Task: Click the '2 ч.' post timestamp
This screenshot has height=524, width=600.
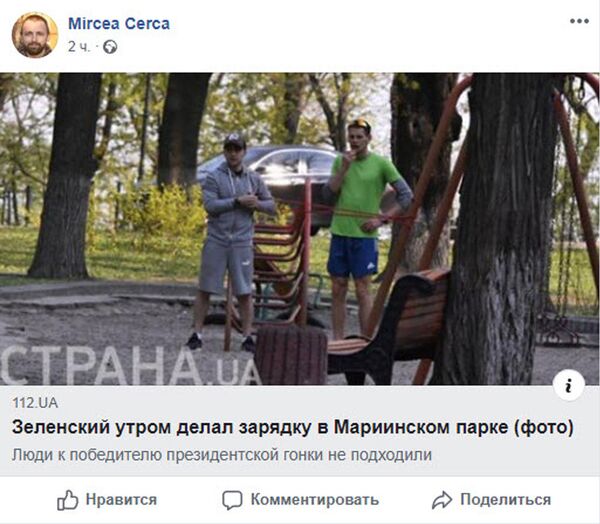Action: click(x=79, y=47)
